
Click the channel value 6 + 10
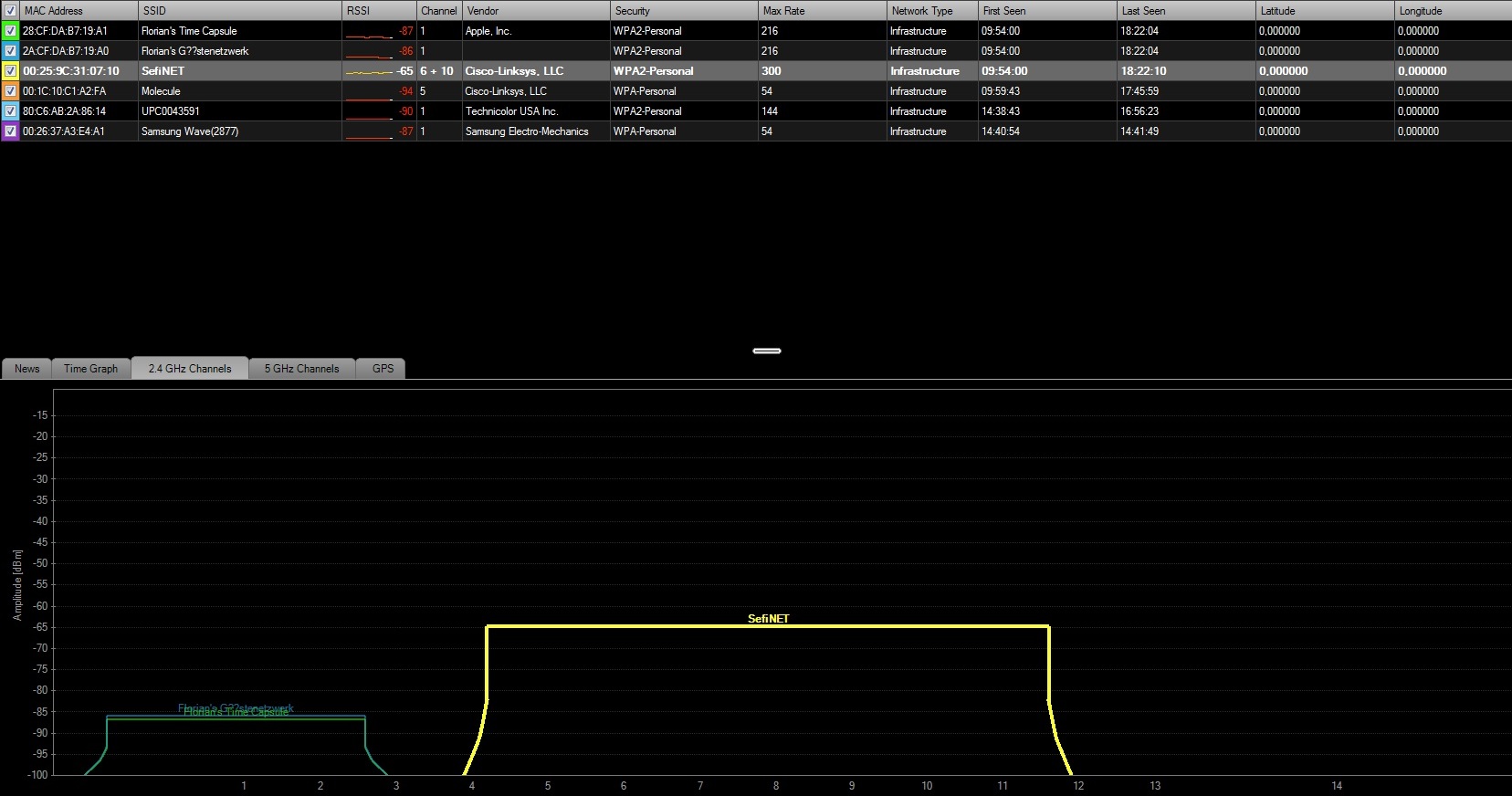(437, 71)
